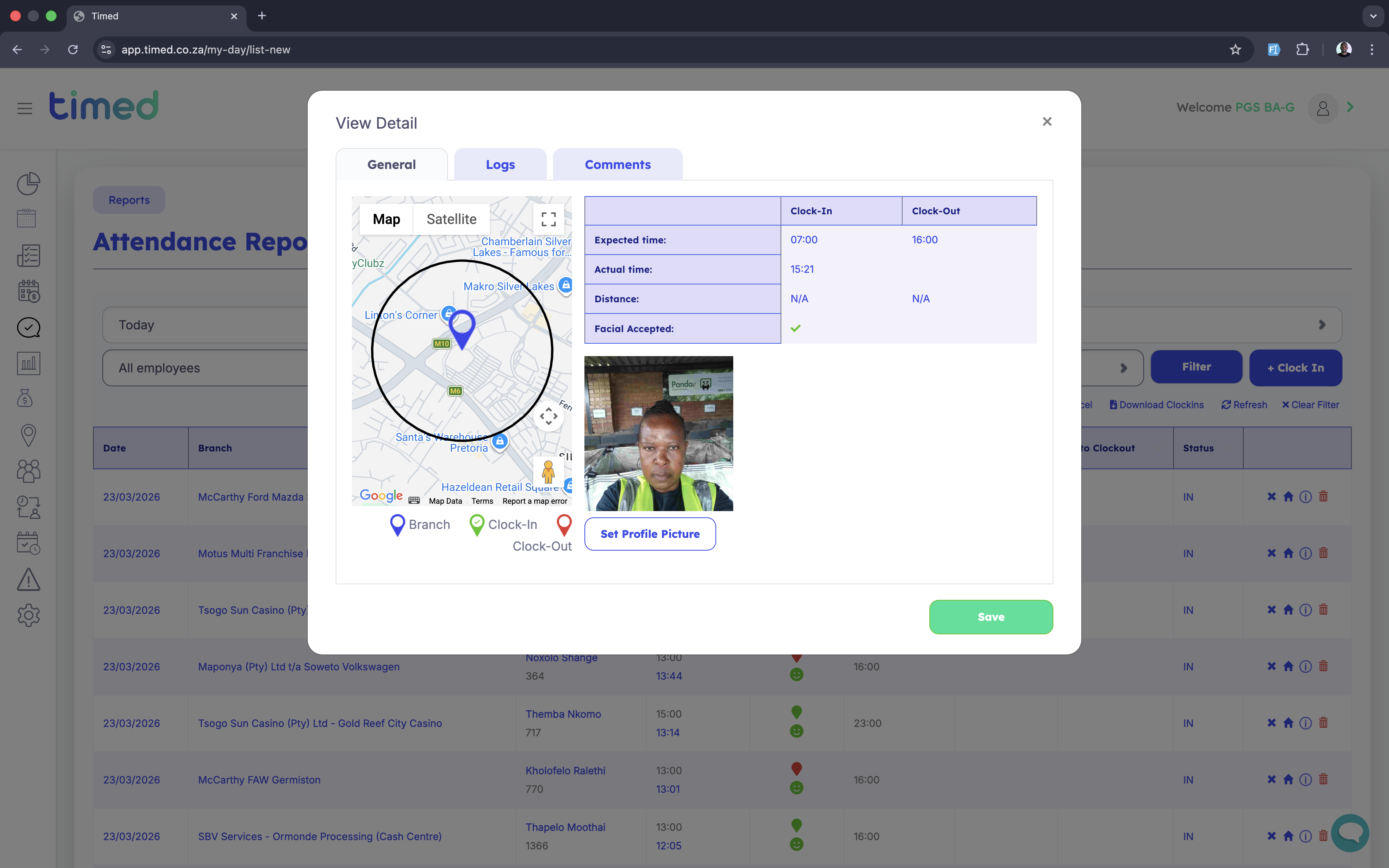Click the user profile avatar icon
This screenshot has width=1389, height=868.
1322,108
